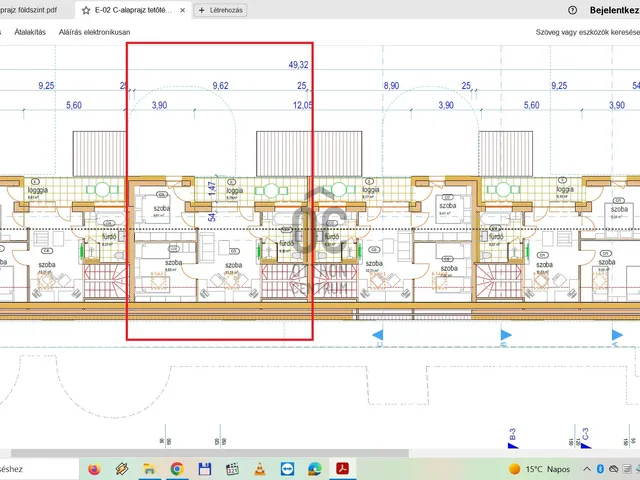Viewport: 640px width, 480px height.
Task: Open the help question mark icon
Action: (572, 10)
